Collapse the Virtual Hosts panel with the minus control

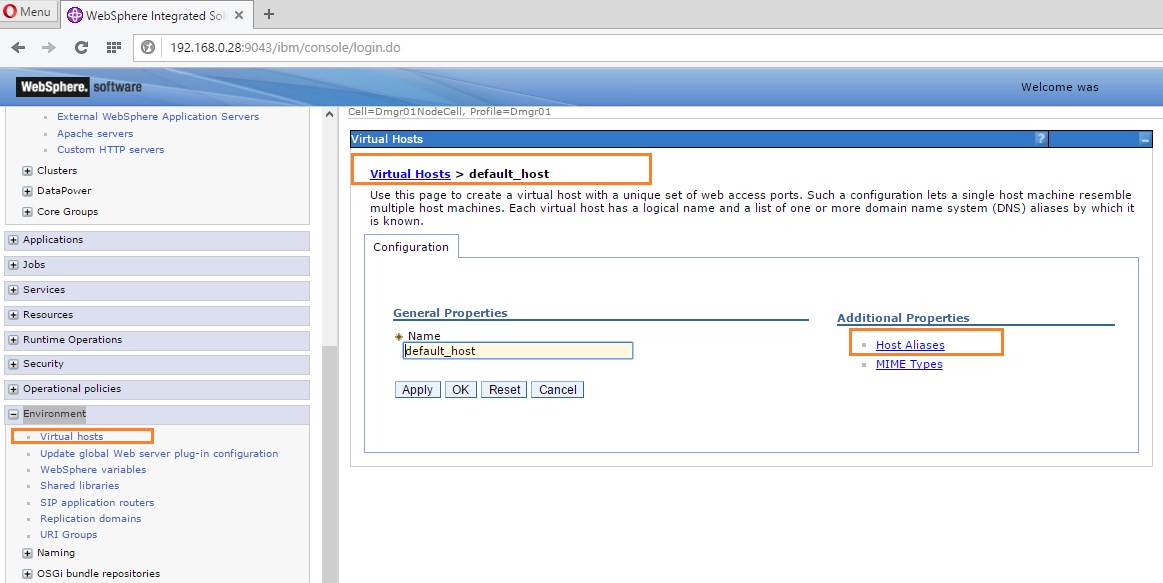click(1145, 138)
